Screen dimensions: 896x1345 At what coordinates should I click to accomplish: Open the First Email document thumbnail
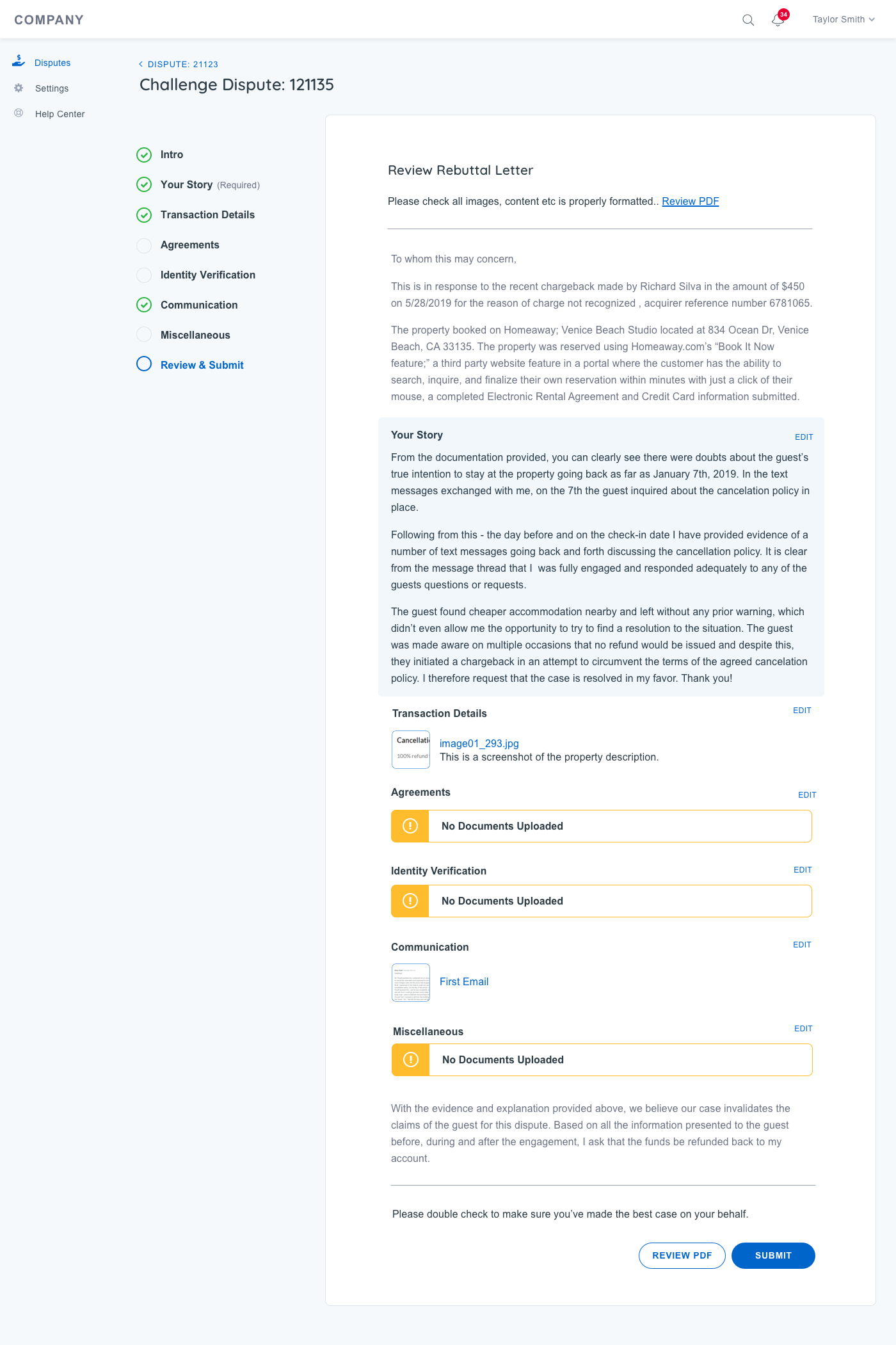point(411,982)
